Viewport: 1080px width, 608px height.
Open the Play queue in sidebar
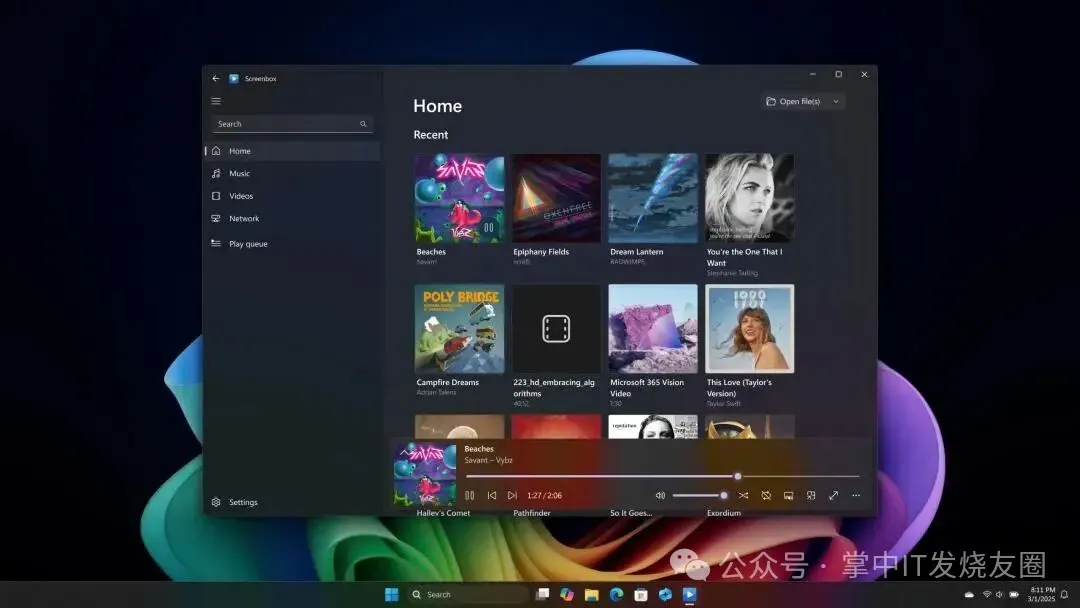tap(293, 244)
